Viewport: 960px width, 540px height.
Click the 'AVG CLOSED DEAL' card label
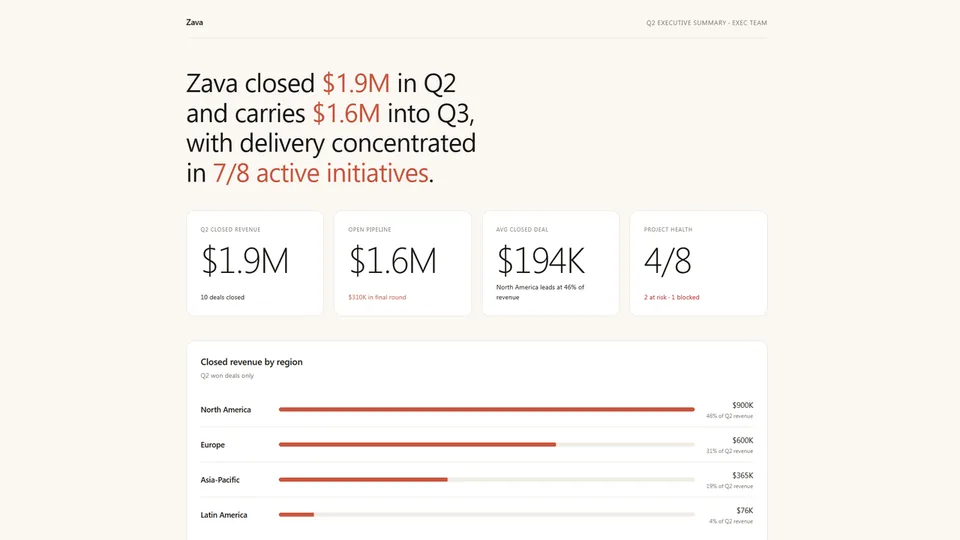(x=522, y=230)
